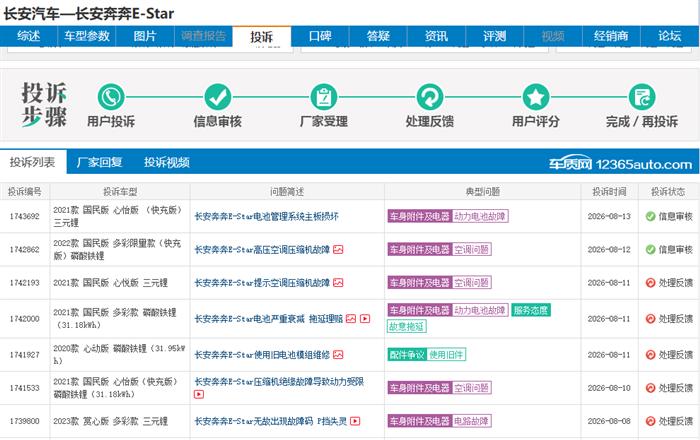
Task: Open the 车型参数 navigation tab
Action: pos(87,36)
